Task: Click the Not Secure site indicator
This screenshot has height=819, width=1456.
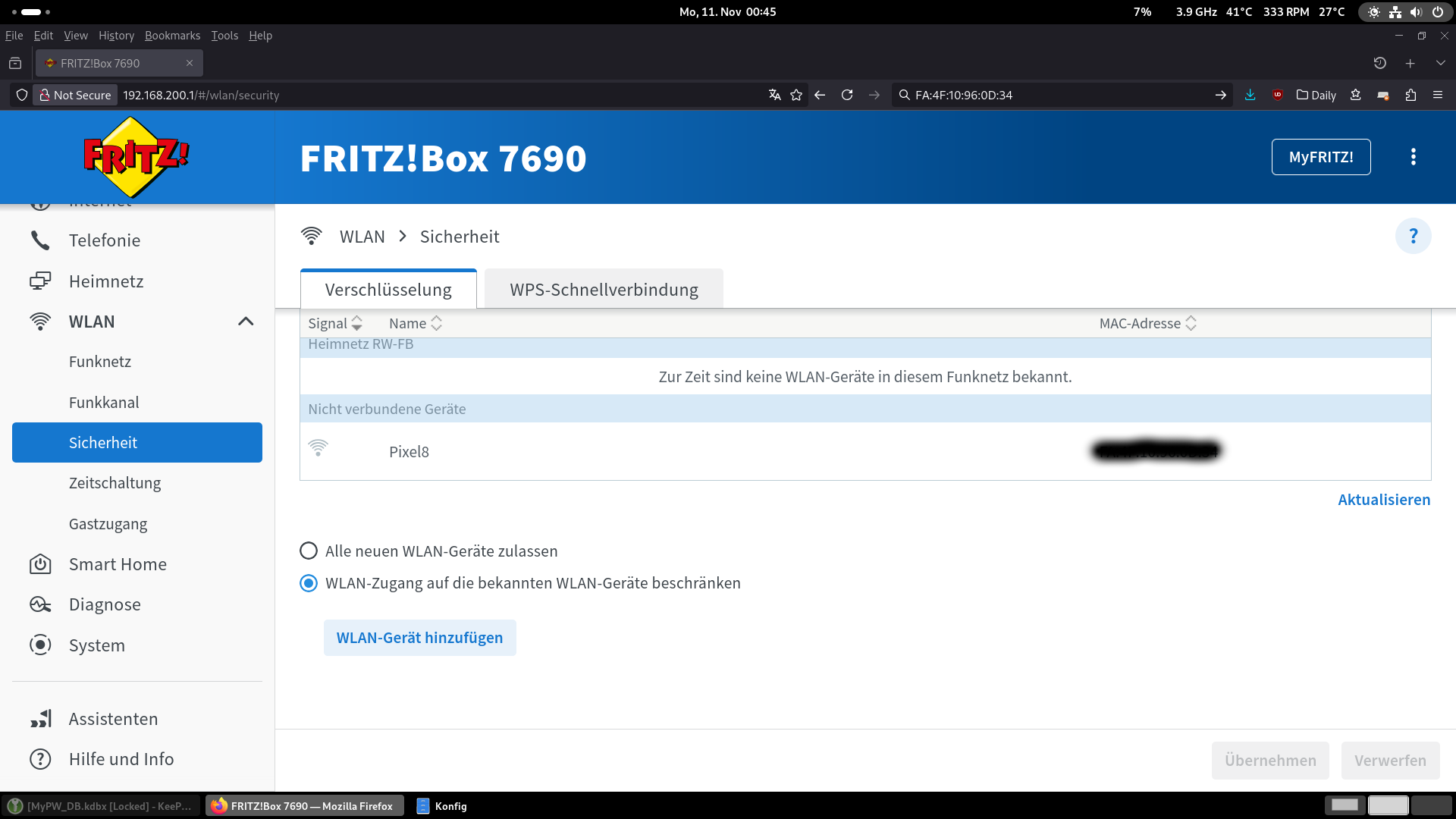Action: pyautogui.click(x=75, y=95)
